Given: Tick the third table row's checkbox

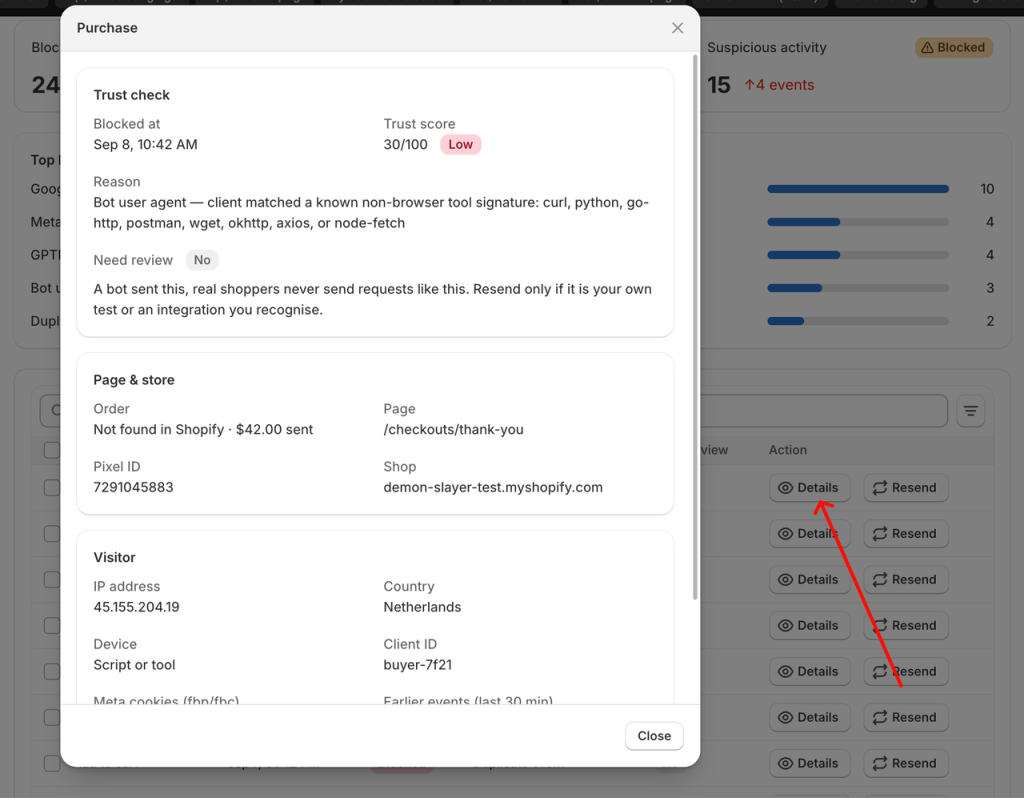Looking at the screenshot, I should tap(52, 579).
